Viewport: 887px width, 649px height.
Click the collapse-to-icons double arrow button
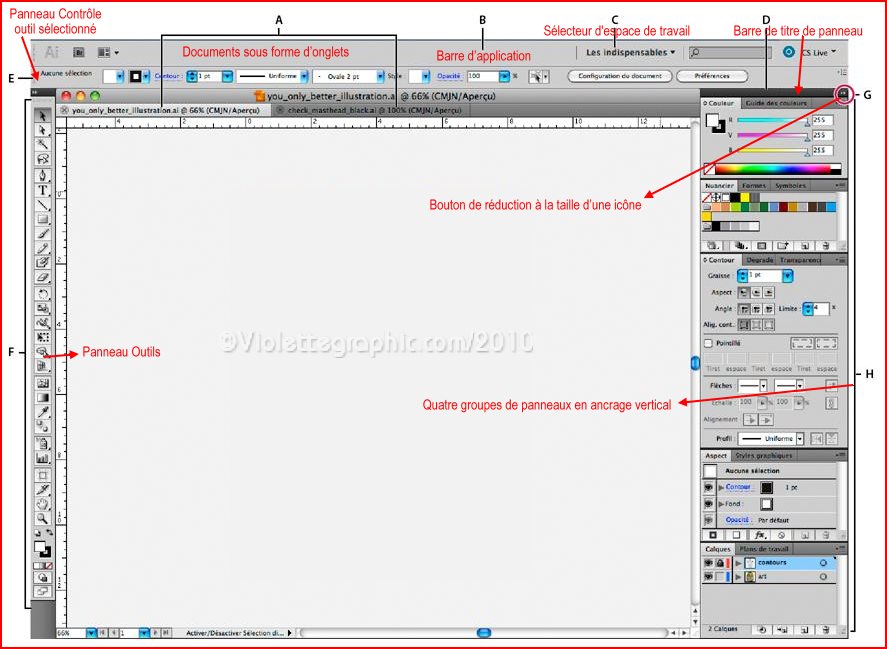pos(843,93)
